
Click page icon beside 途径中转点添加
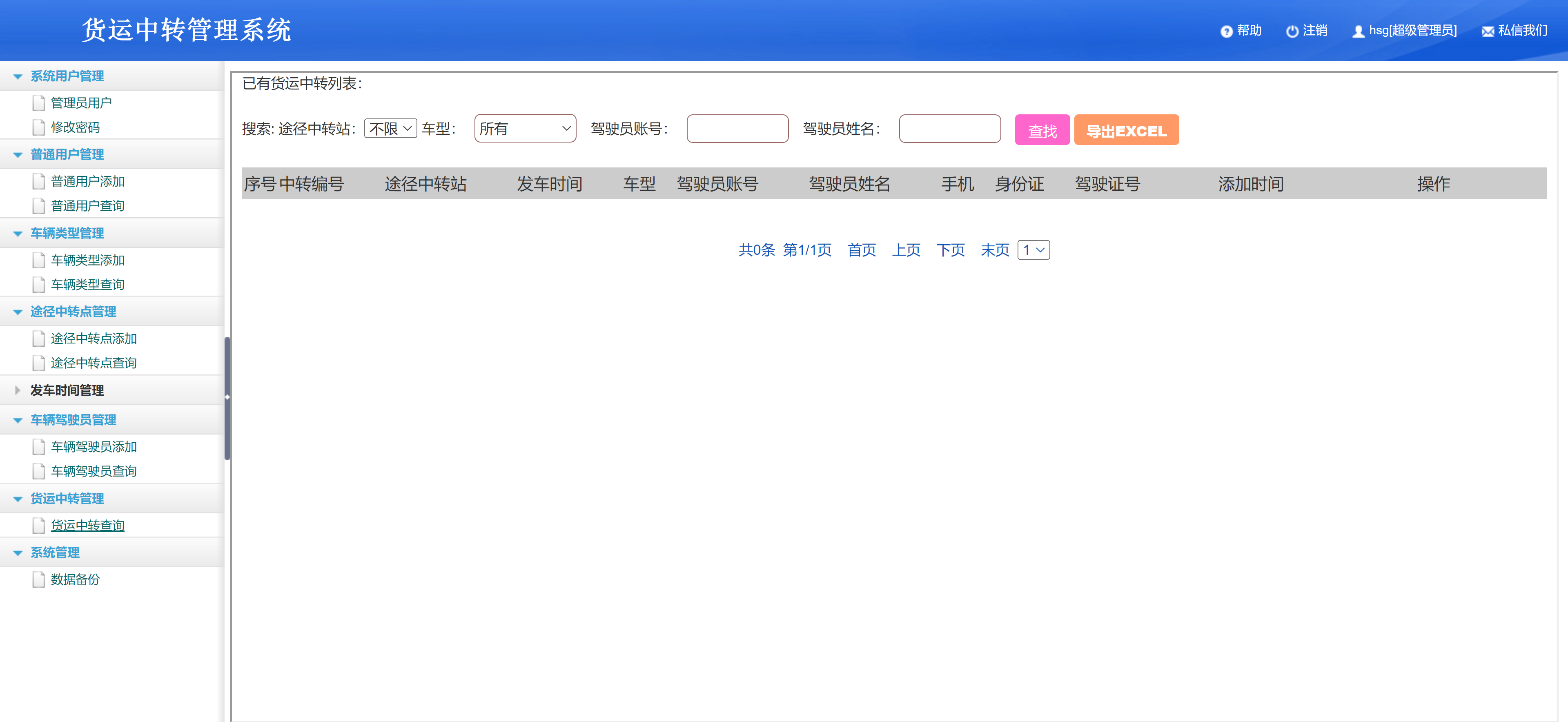(x=38, y=339)
